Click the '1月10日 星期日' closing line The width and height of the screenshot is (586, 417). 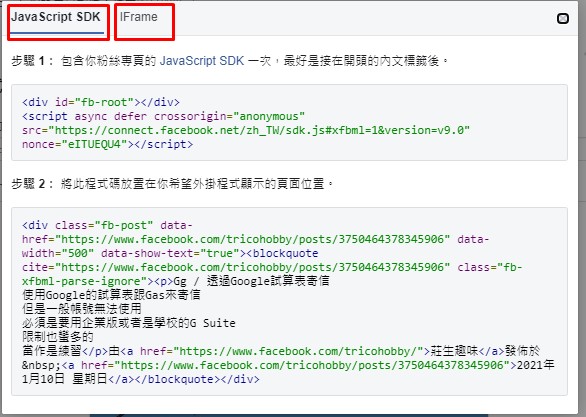141,379
